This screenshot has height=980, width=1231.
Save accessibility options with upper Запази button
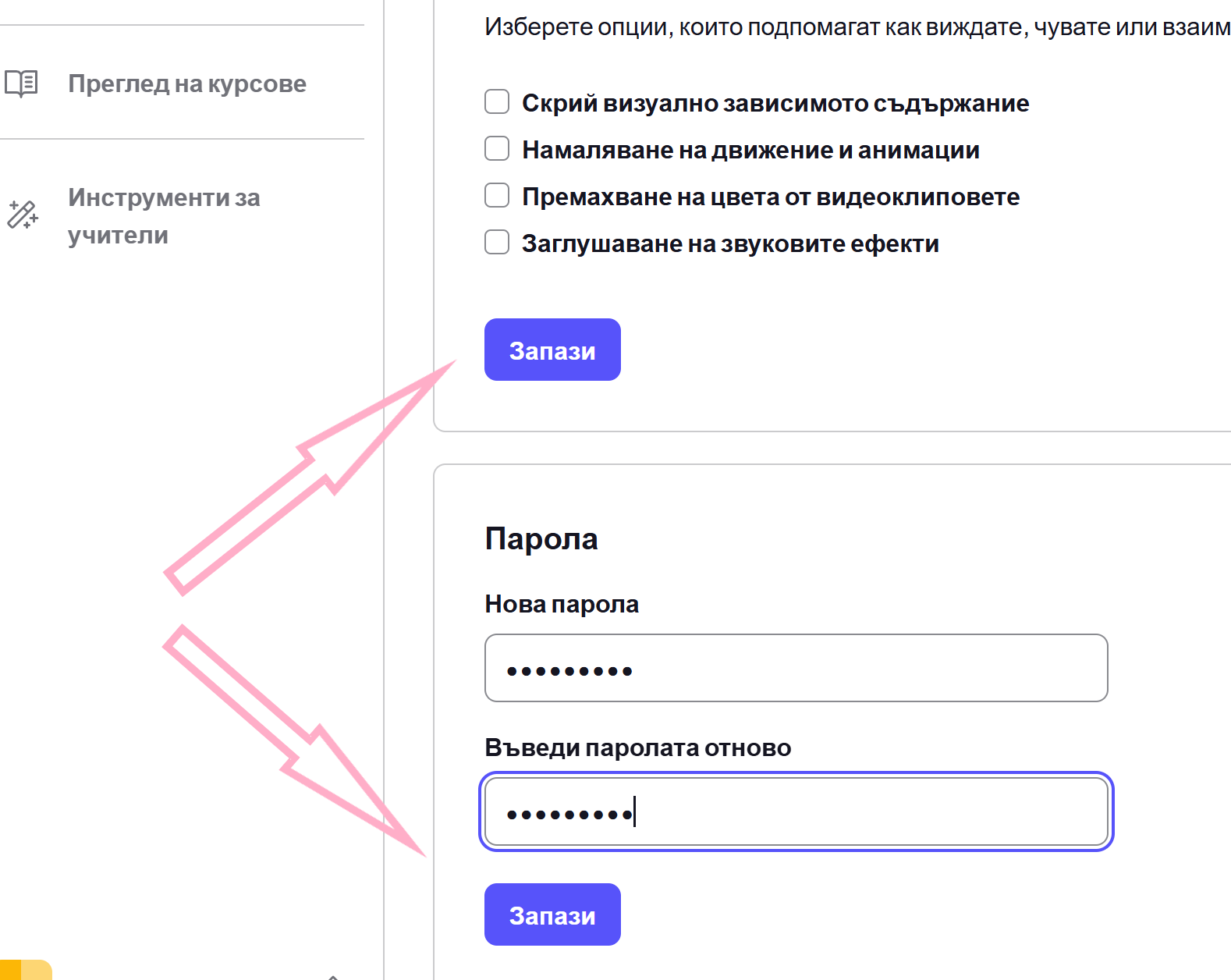click(x=552, y=350)
